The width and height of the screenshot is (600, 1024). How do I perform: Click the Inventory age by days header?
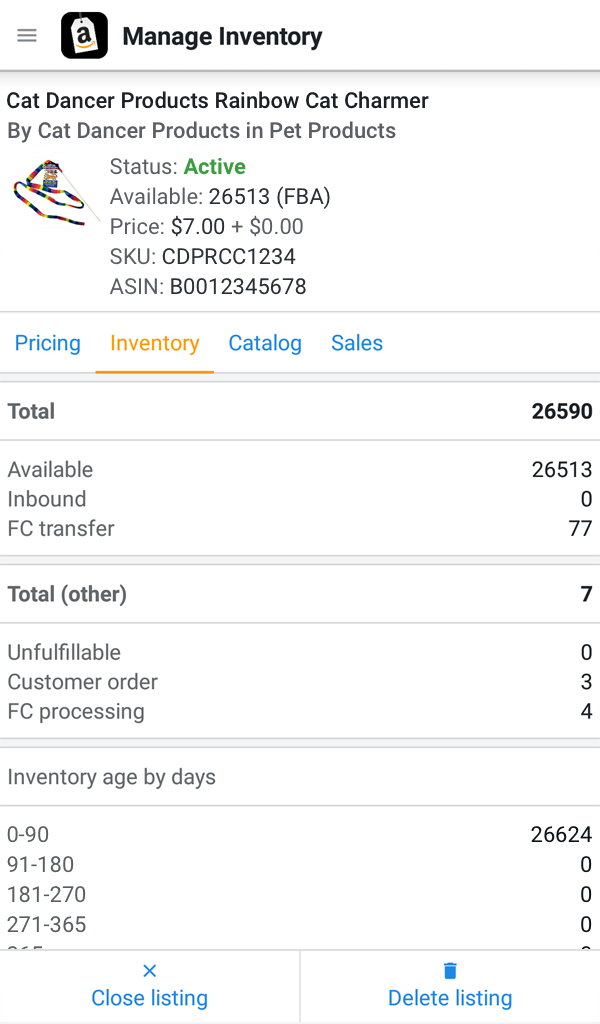[x=111, y=776]
